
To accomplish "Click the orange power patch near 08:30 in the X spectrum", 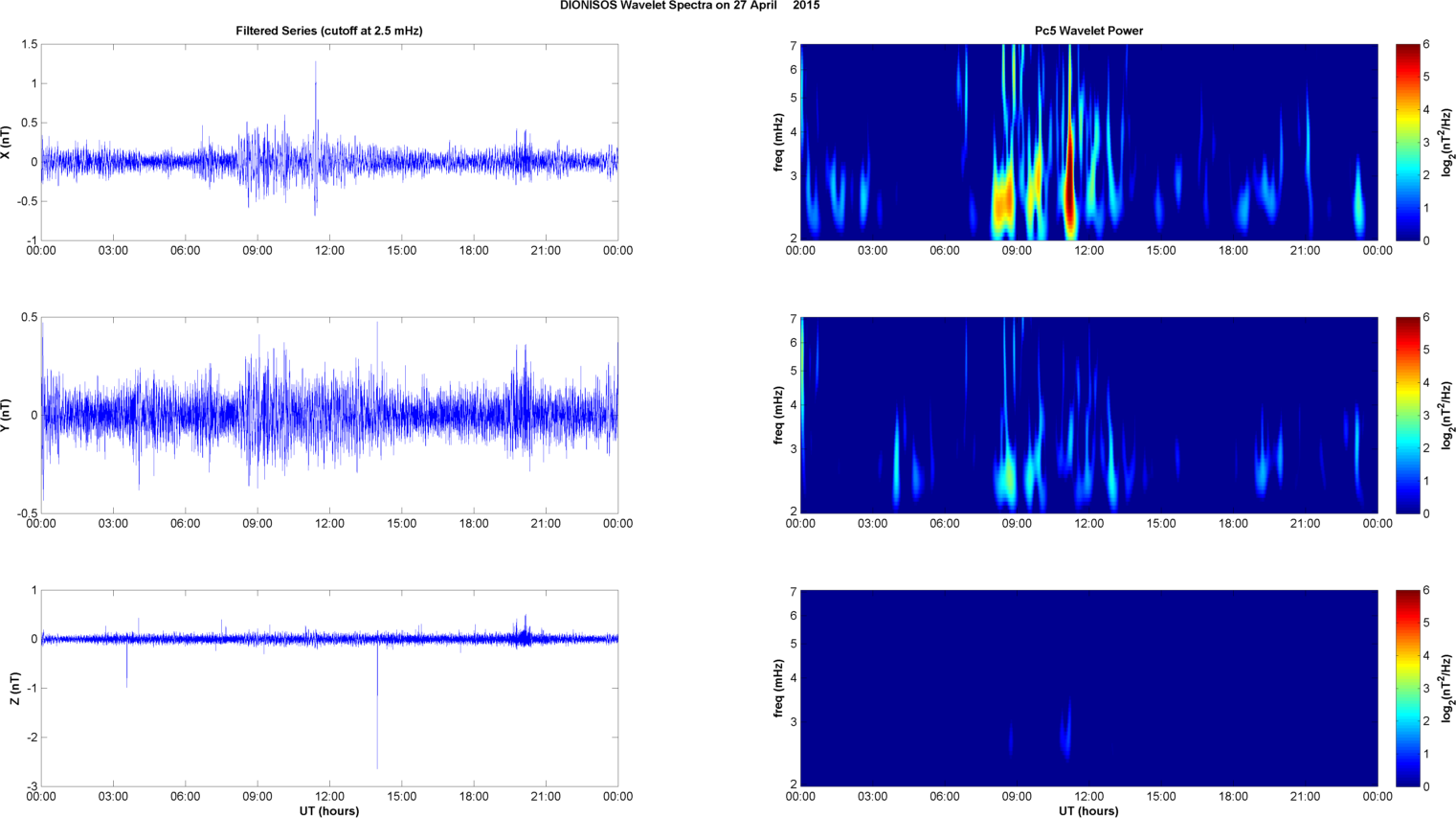I will [1002, 204].
